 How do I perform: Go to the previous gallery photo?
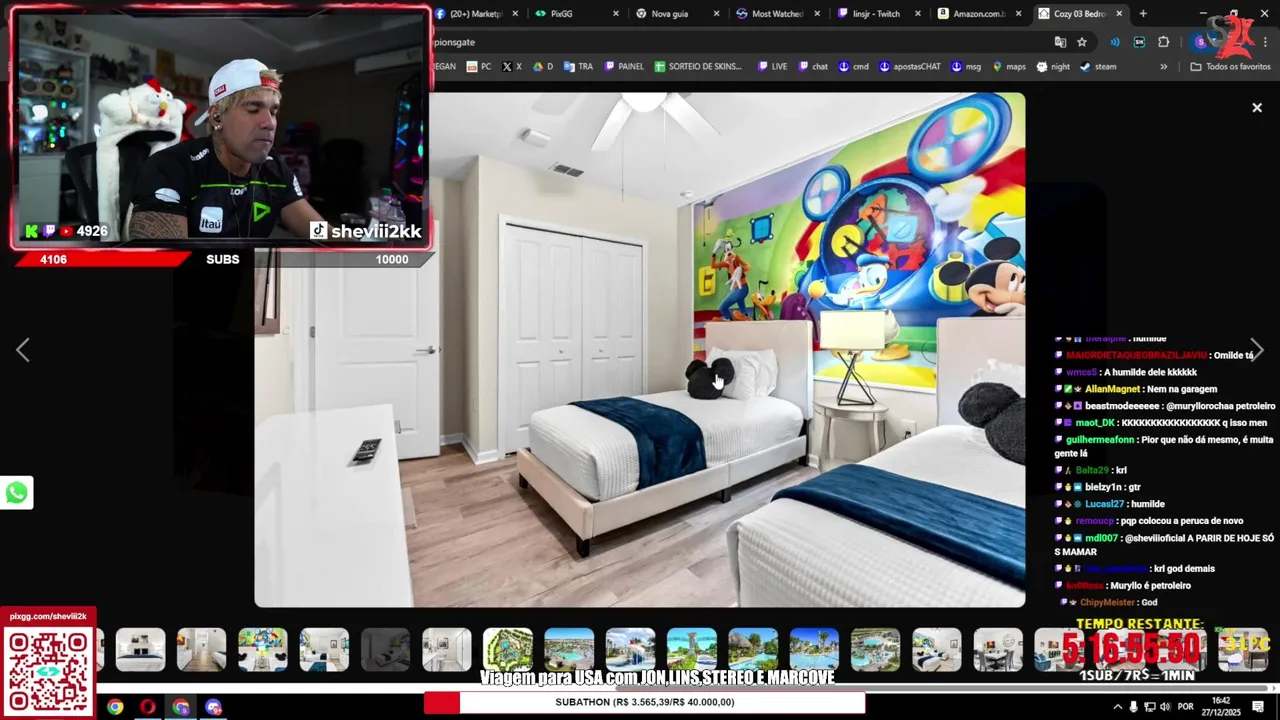pos(22,350)
